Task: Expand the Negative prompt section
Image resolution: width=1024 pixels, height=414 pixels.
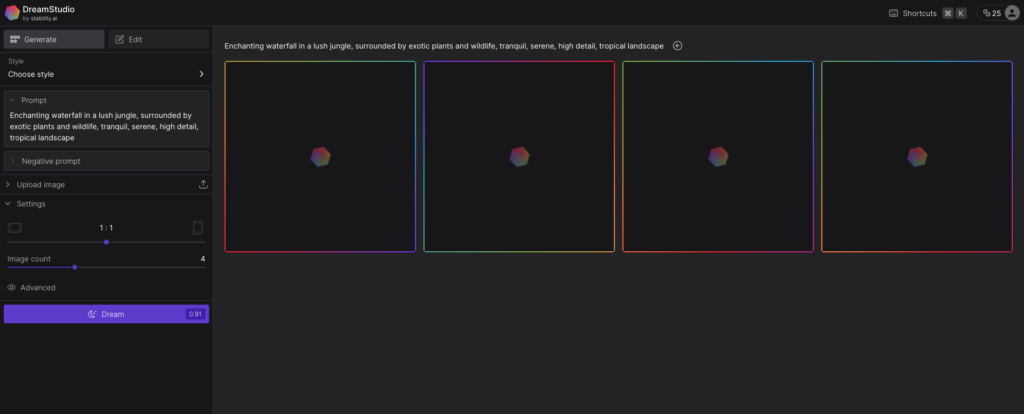Action: (106, 161)
